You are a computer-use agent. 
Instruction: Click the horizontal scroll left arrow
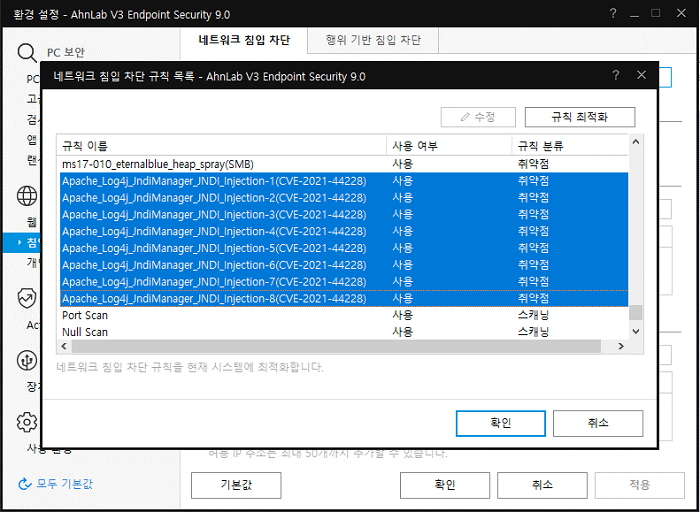pyautogui.click(x=64, y=346)
